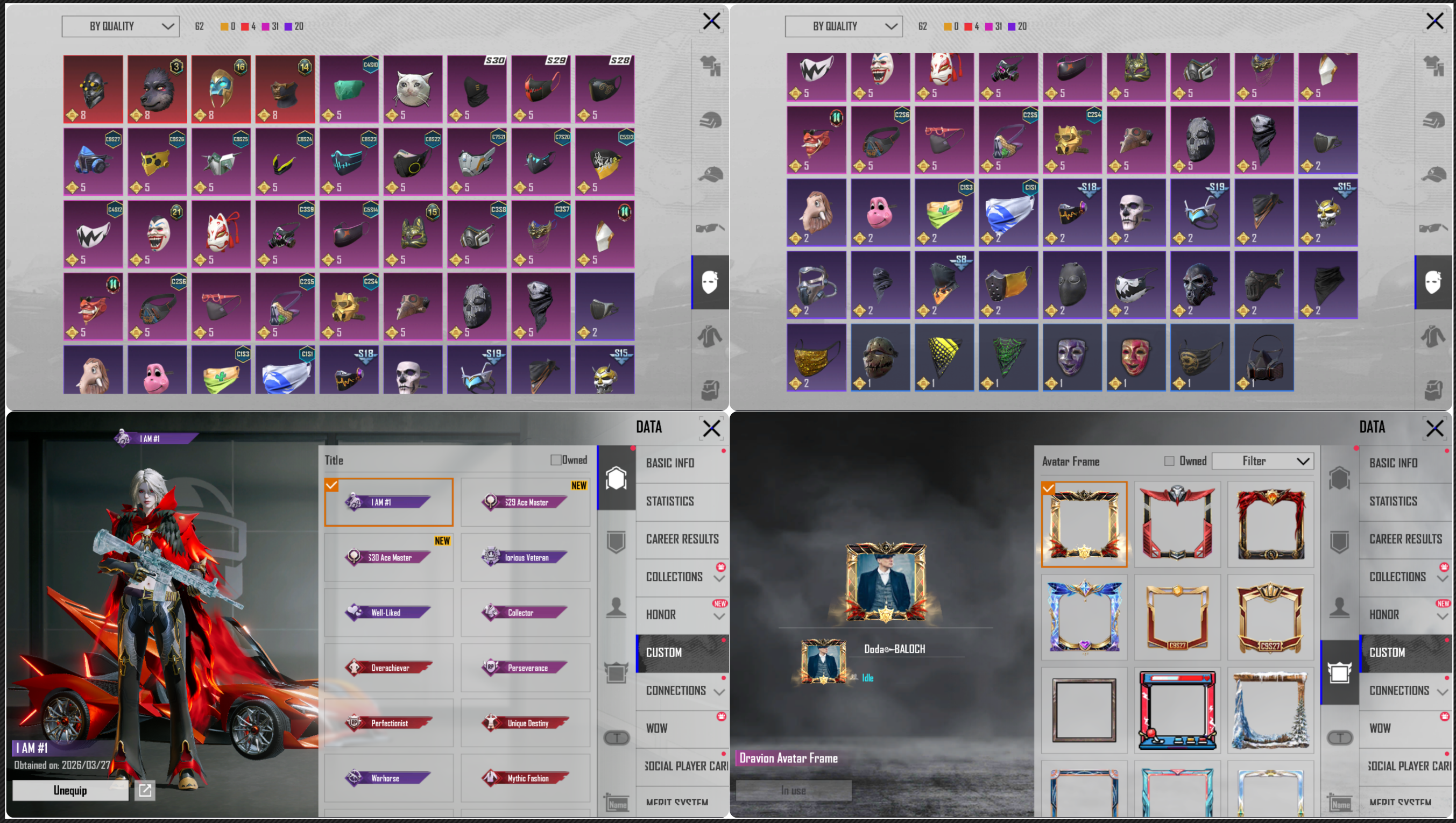Click avatar frame icon in Title panel sidebar
1456x823 pixels.
(x=616, y=672)
